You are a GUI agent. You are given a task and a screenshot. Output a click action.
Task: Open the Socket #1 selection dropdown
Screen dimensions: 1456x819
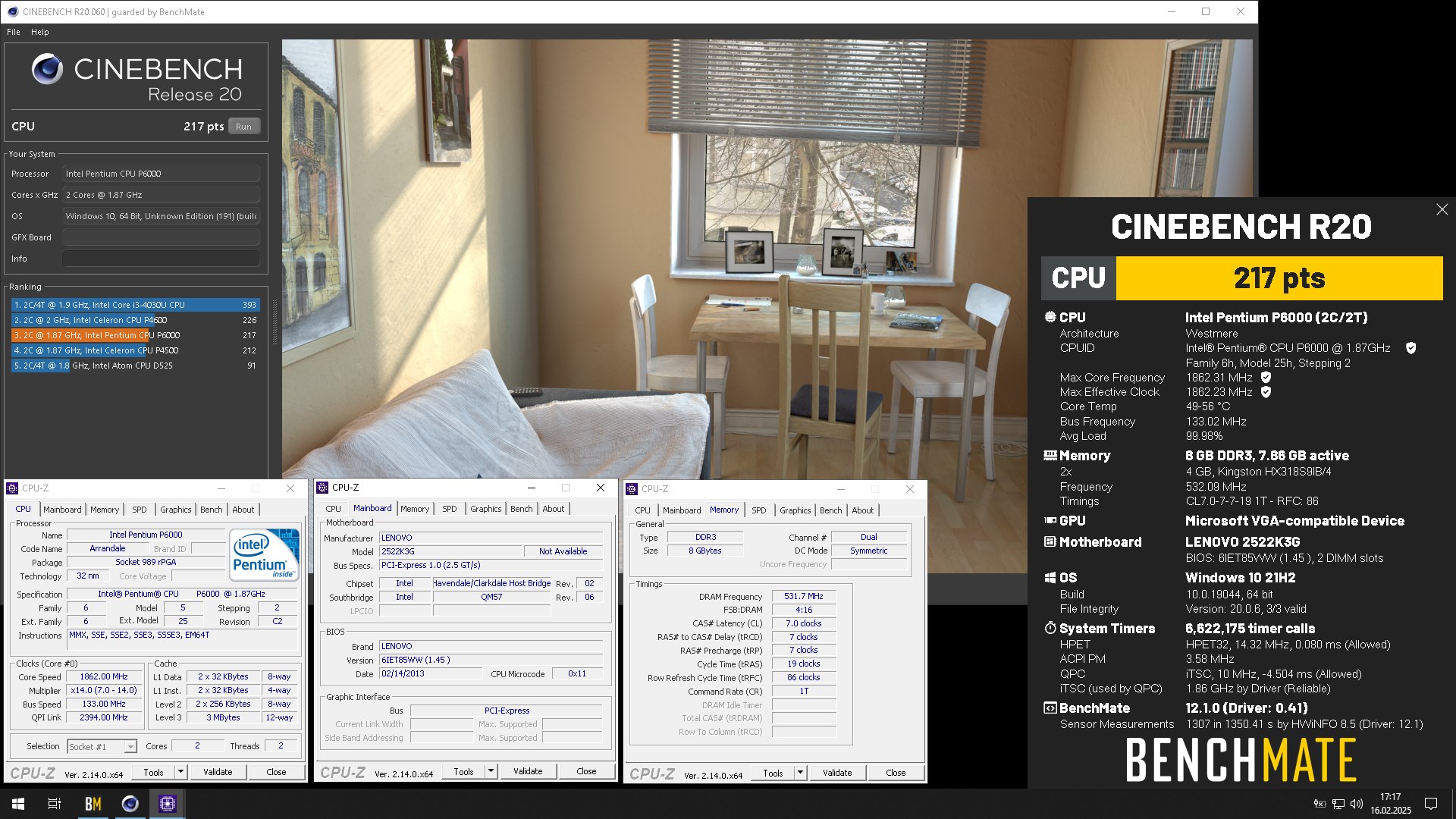point(102,747)
